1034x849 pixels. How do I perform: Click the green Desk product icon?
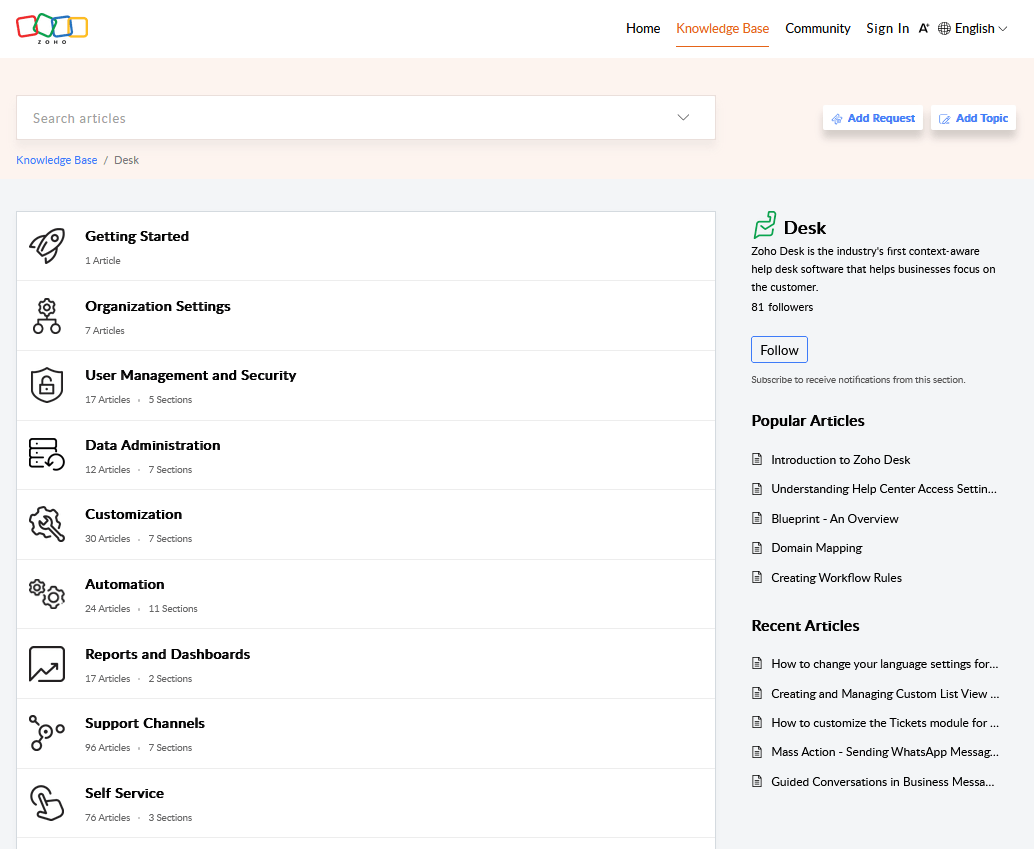(765, 225)
